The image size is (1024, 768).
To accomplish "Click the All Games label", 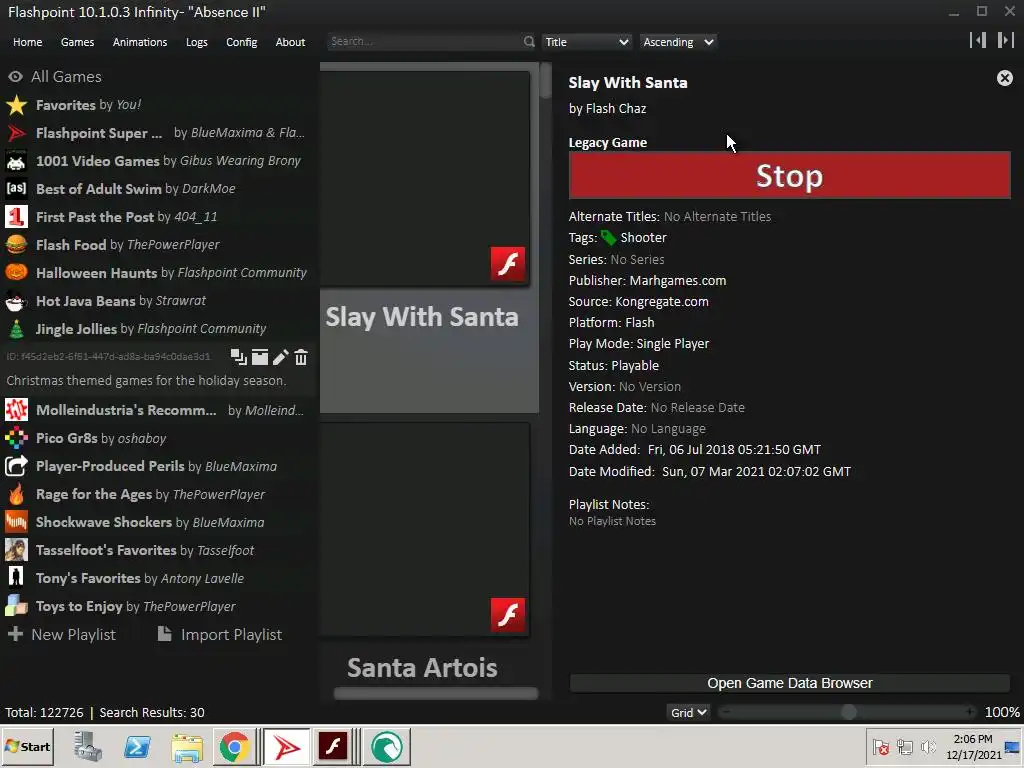I will (x=67, y=76).
